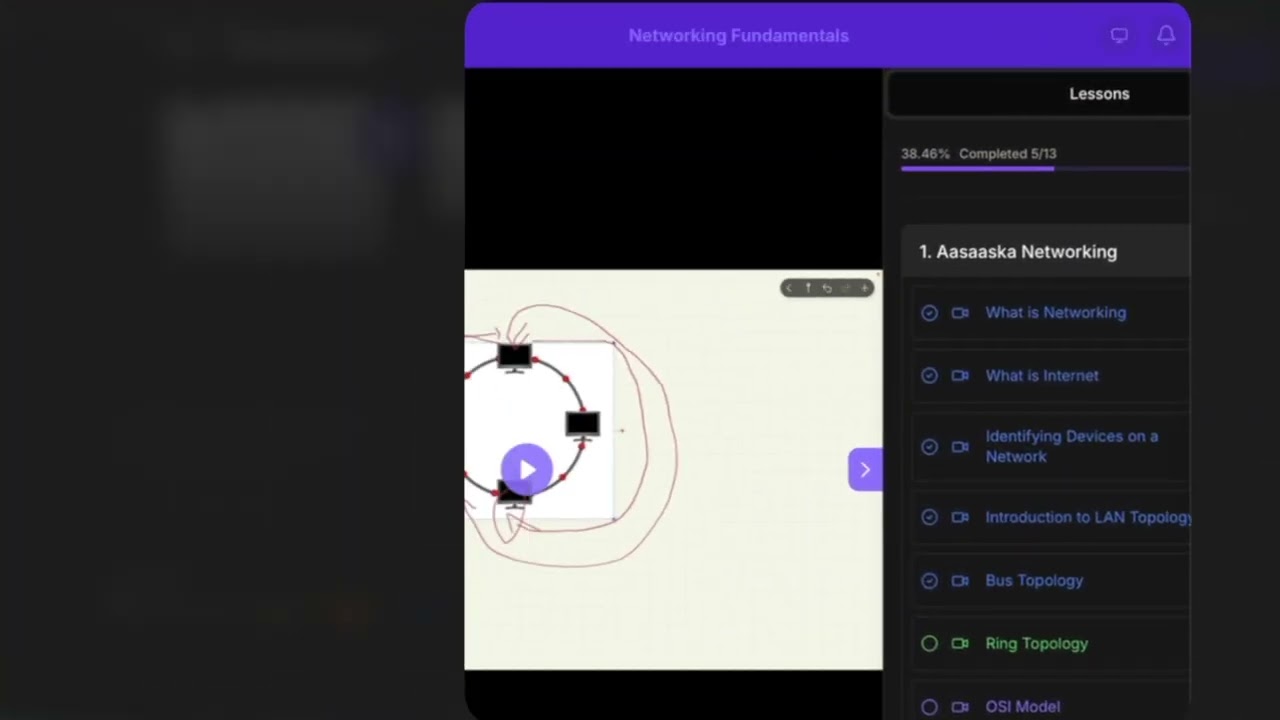The image size is (1280, 720).
Task: Open lesson What is Networking
Action: coord(1055,313)
